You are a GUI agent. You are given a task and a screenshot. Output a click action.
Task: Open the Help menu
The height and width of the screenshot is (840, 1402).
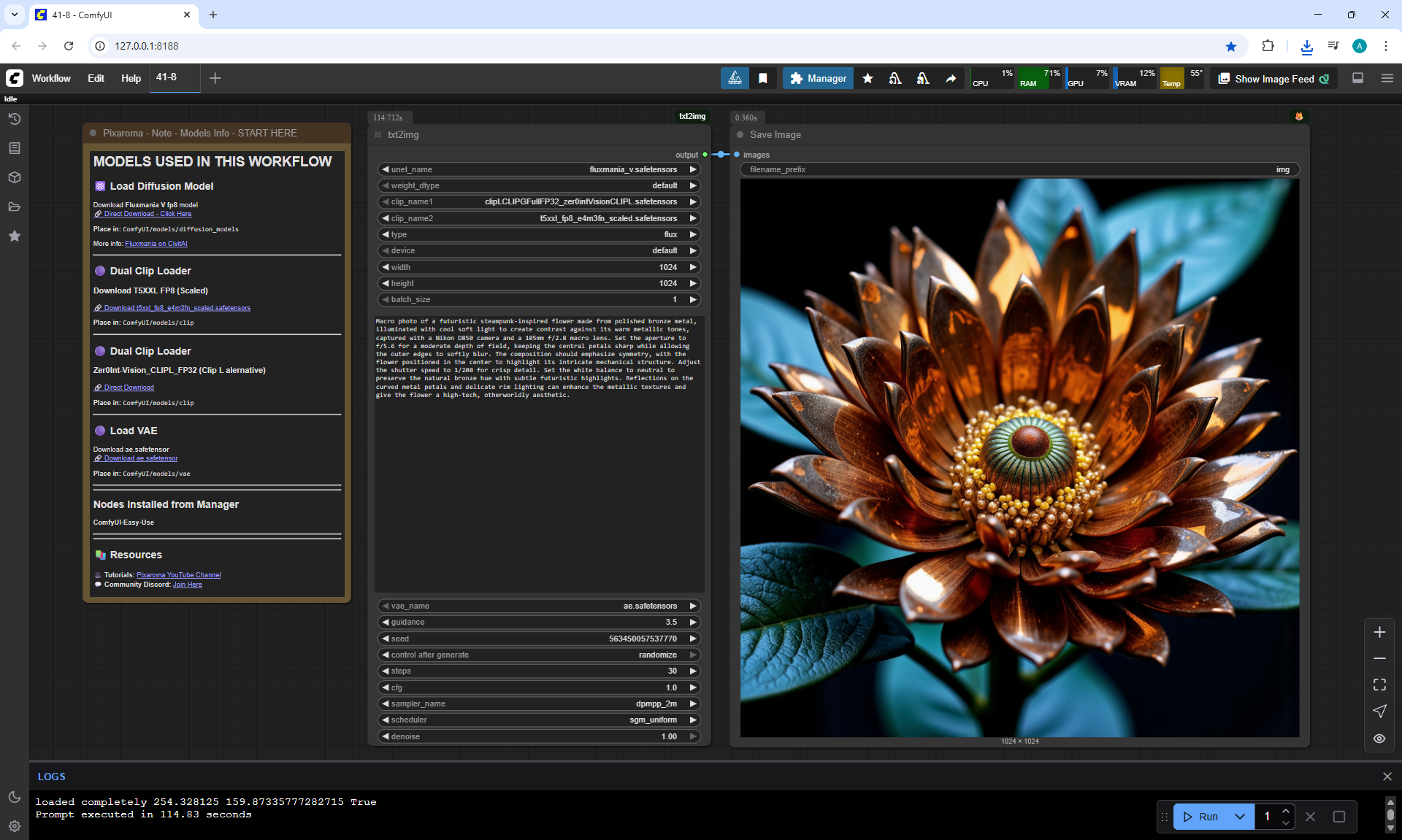(131, 78)
